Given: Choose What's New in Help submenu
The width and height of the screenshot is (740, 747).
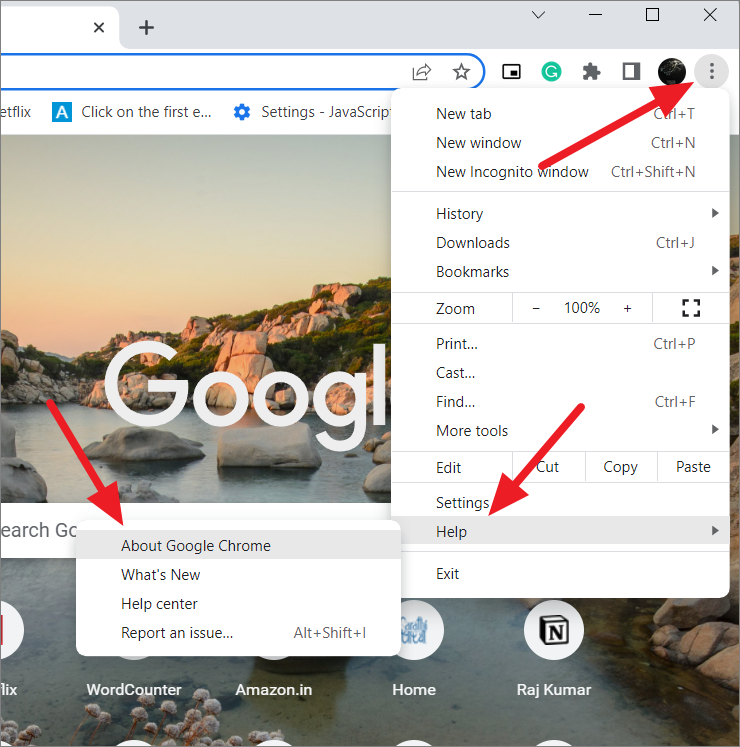Looking at the screenshot, I should (x=238, y=575).
